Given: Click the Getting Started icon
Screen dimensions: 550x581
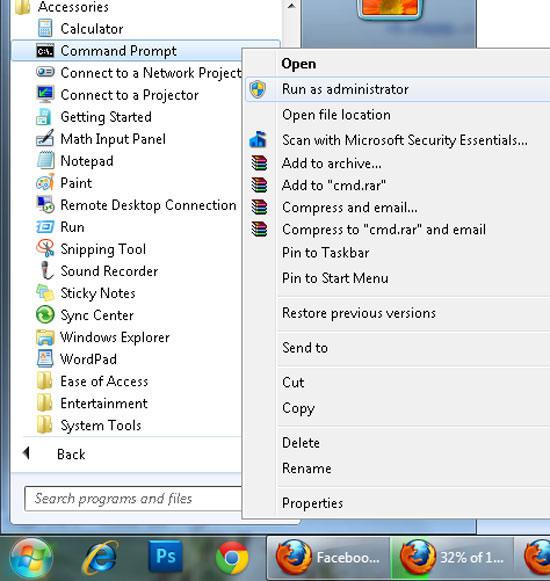Looking at the screenshot, I should 44,117.
